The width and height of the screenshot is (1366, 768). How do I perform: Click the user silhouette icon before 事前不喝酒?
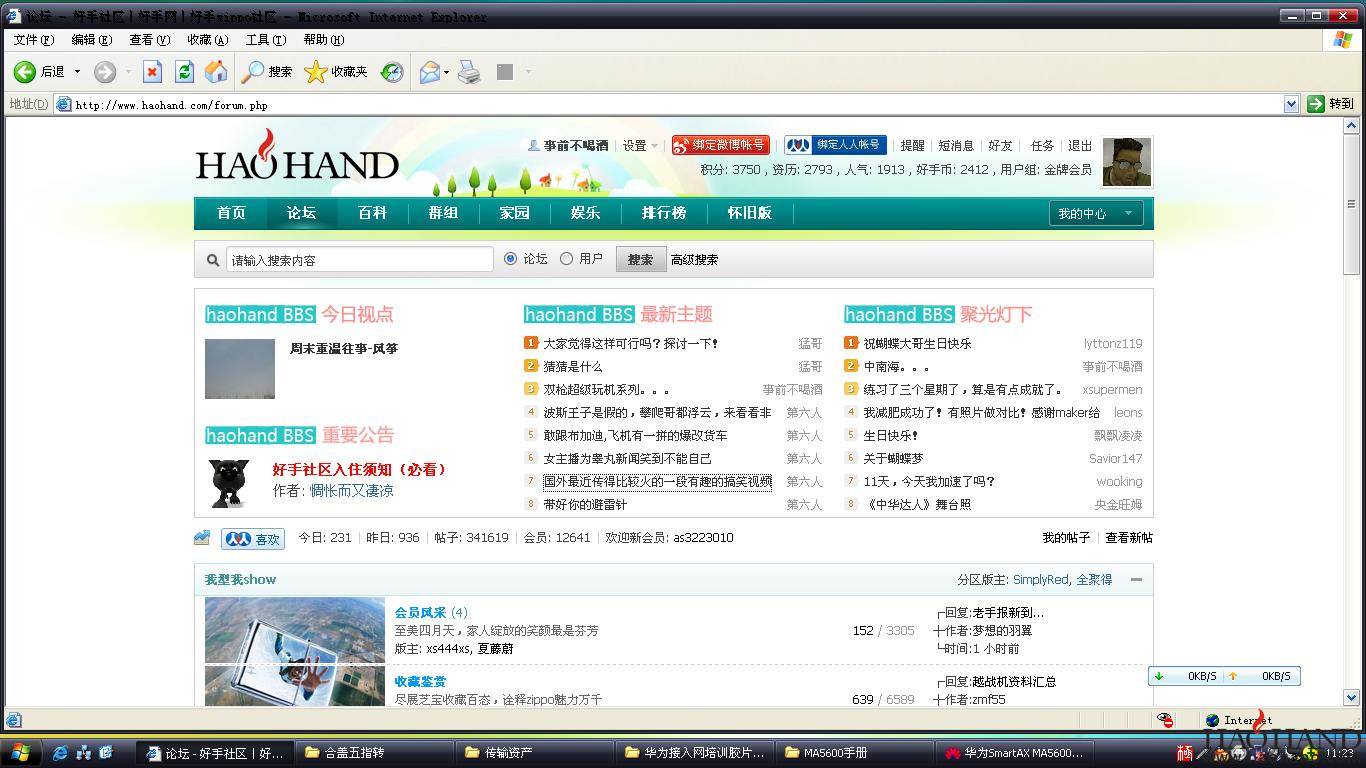(534, 146)
